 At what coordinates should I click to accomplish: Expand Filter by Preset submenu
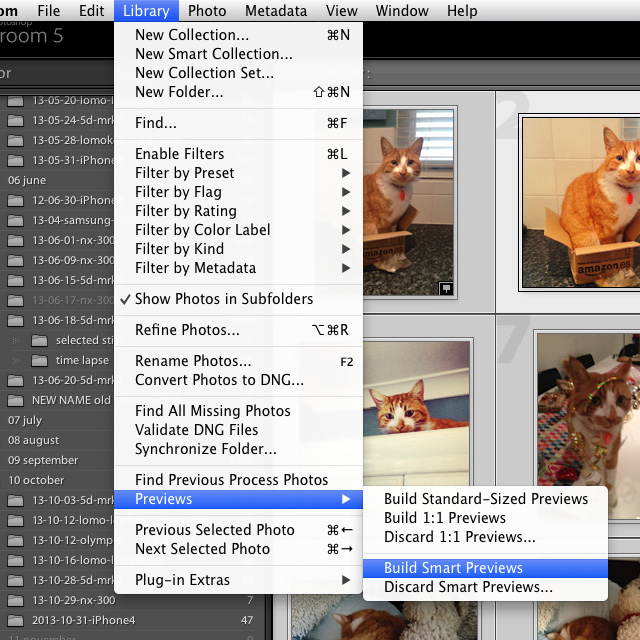click(x=238, y=173)
